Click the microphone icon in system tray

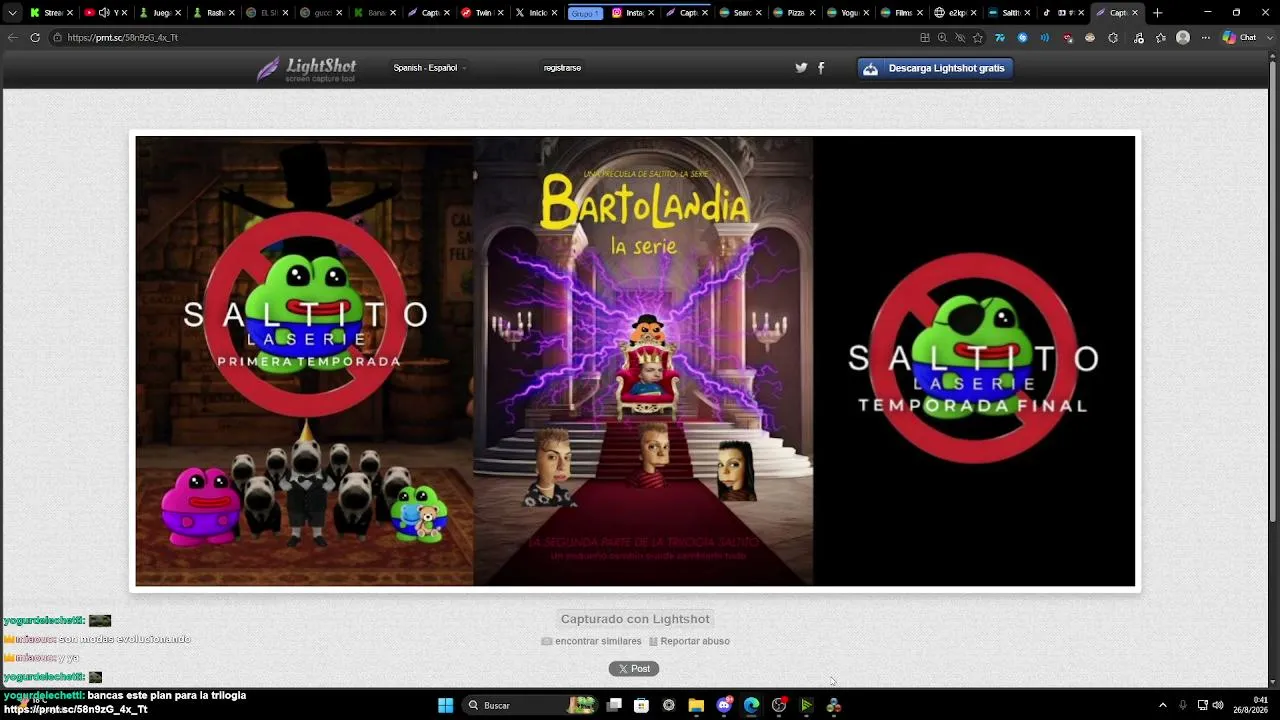(x=1182, y=705)
